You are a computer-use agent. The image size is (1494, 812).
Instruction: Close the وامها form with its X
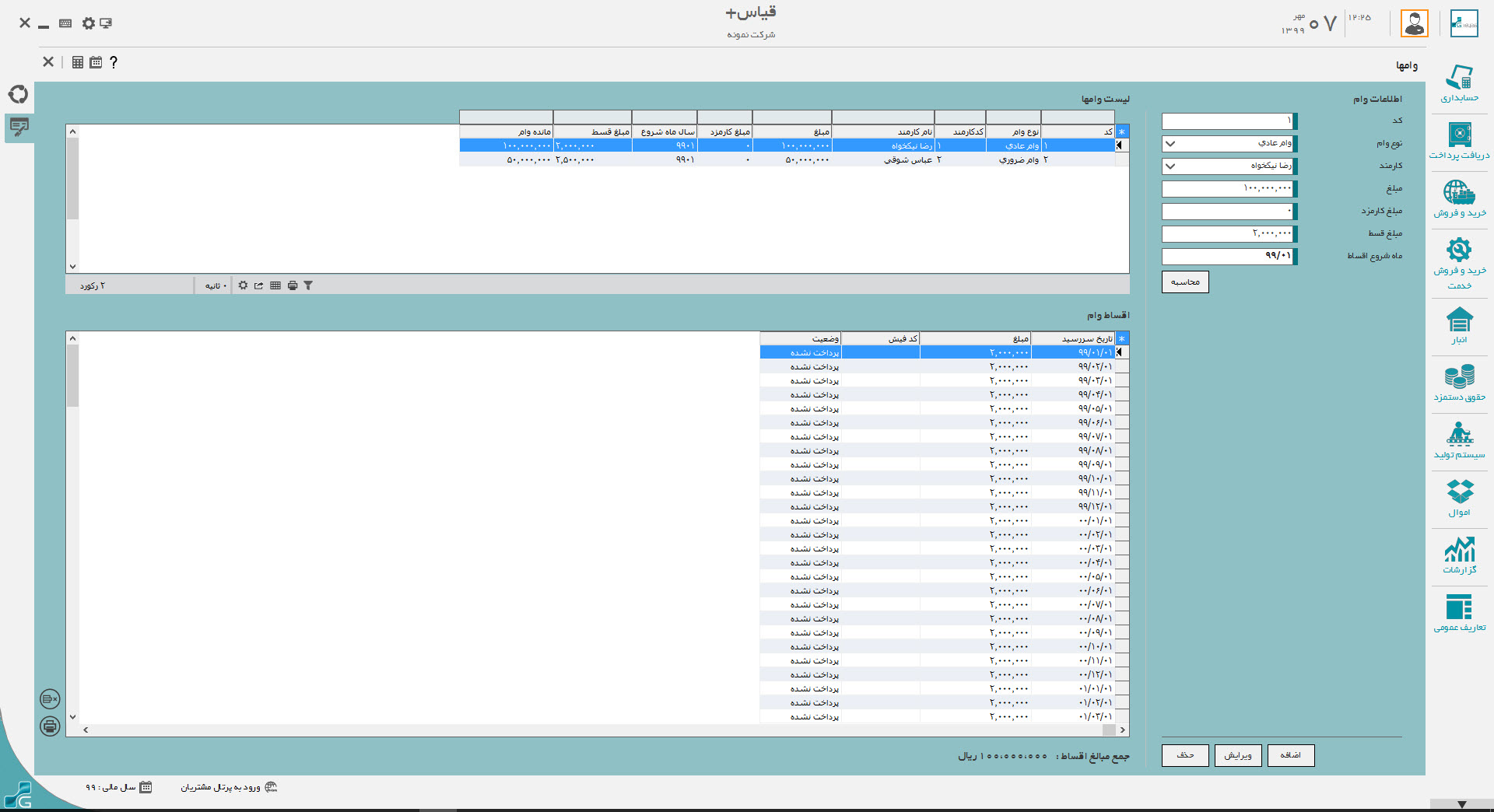tap(48, 62)
